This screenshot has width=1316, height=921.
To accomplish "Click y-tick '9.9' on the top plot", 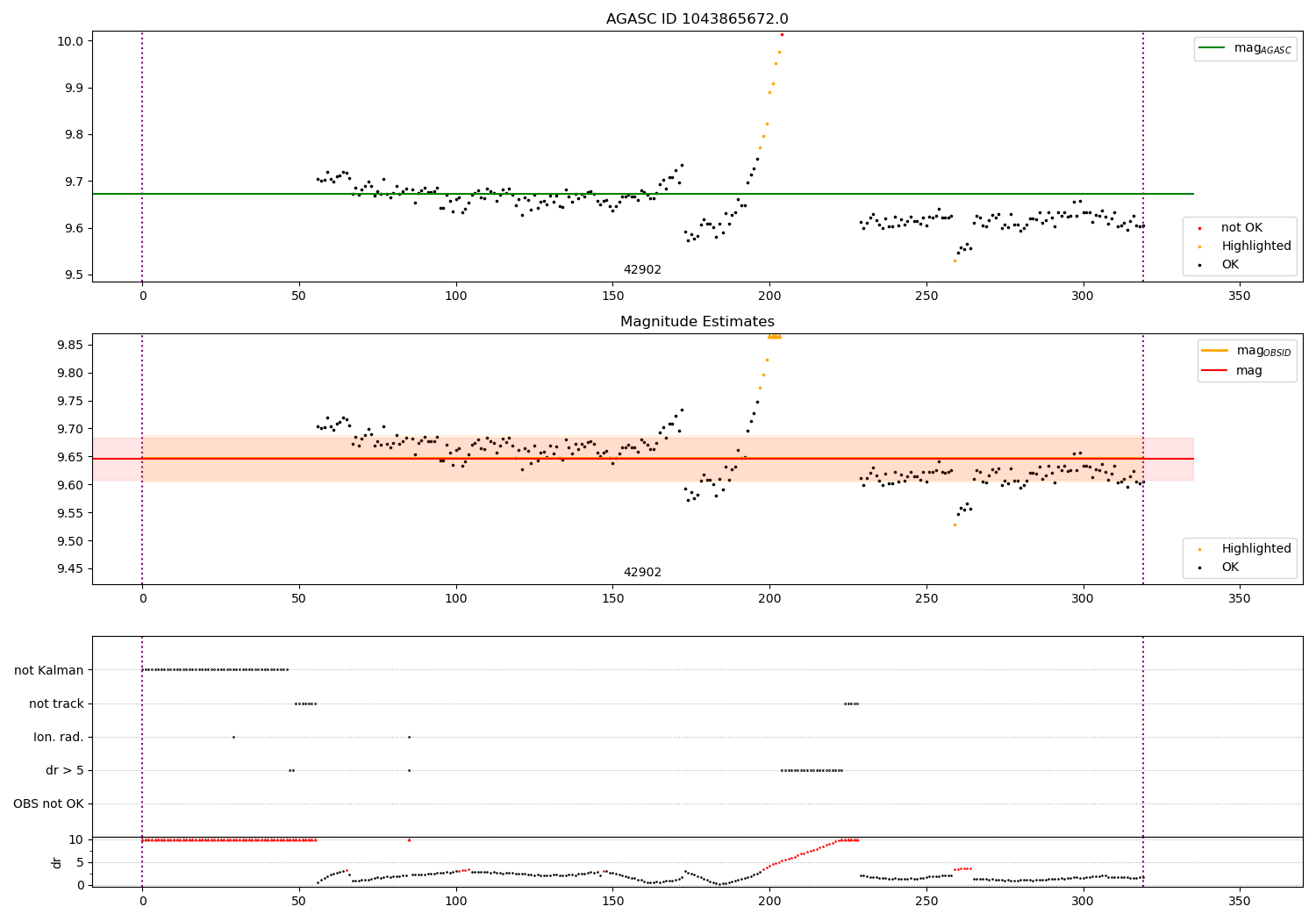I will point(74,89).
